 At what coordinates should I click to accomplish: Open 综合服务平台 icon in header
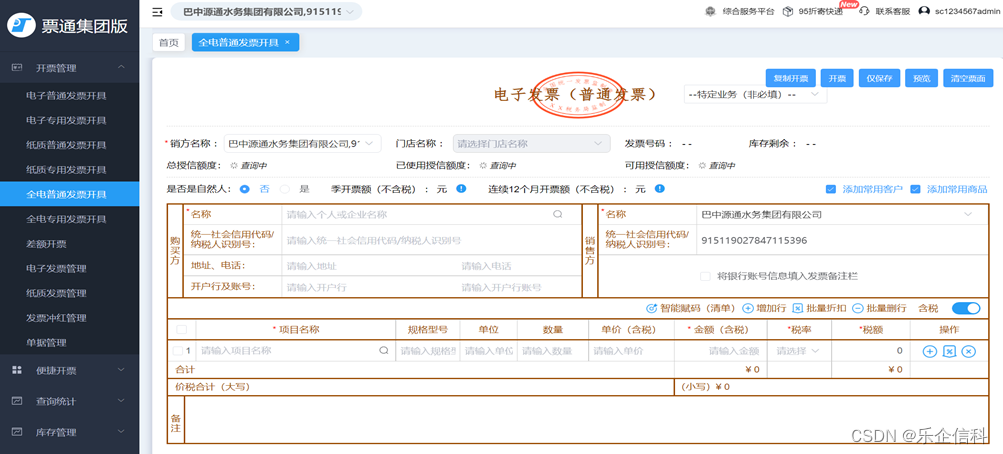[x=710, y=12]
